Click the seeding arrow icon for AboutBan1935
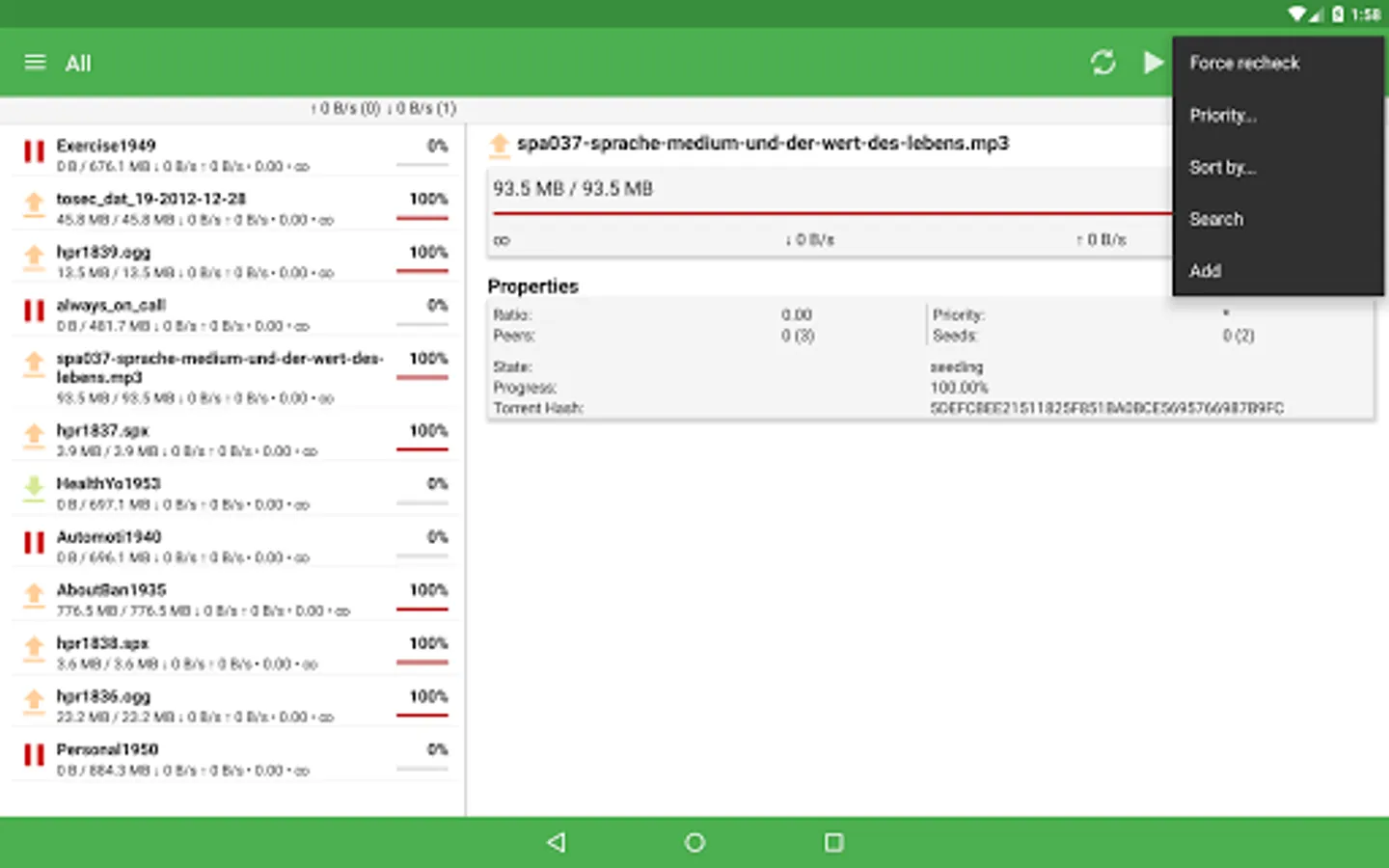The height and width of the screenshot is (868, 1389). [34, 596]
